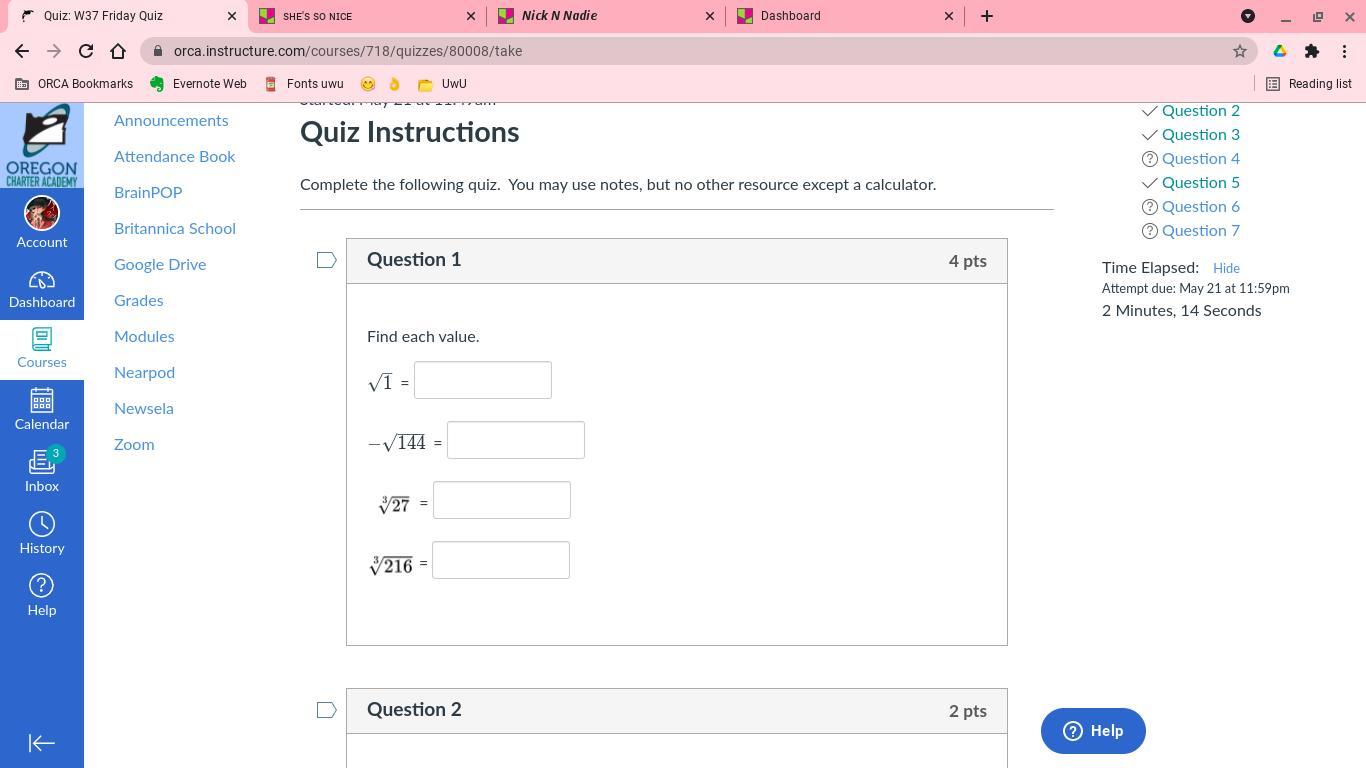This screenshot has height=768, width=1366.
Task: Open the Reading list panel
Action: tap(1309, 84)
